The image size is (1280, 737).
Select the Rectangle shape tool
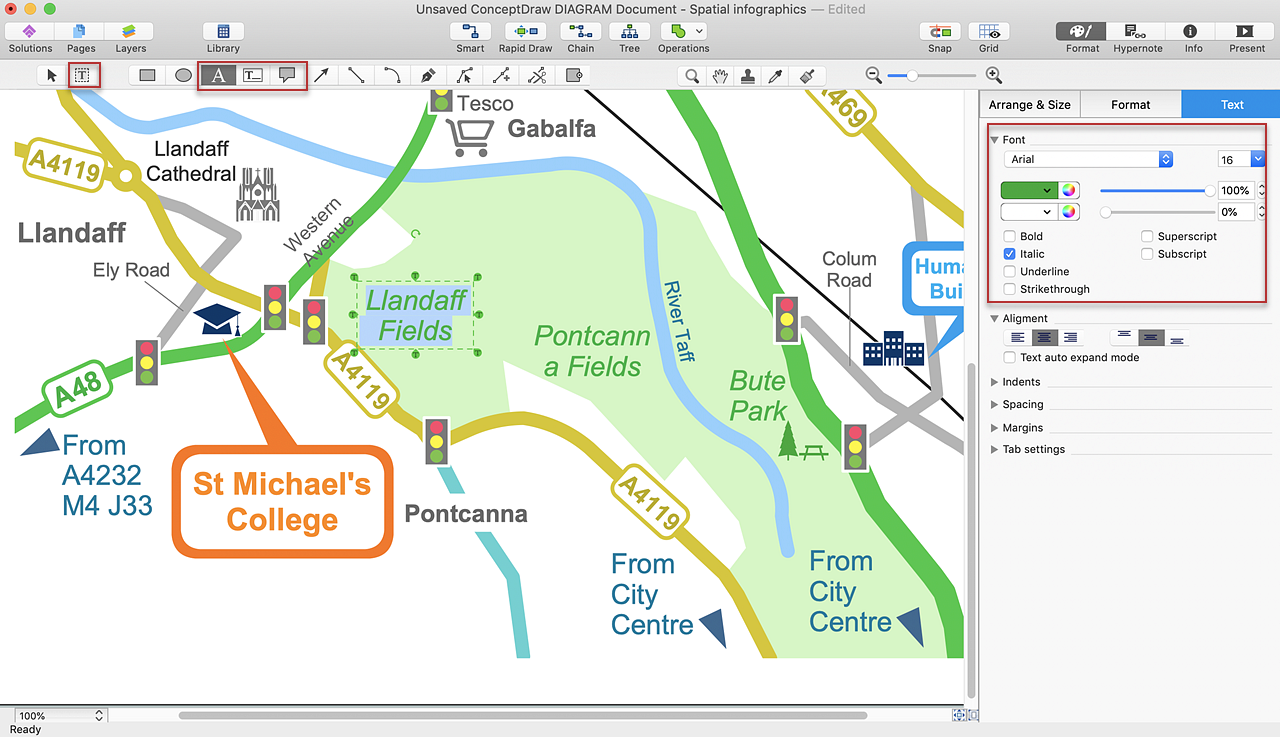pyautogui.click(x=148, y=75)
